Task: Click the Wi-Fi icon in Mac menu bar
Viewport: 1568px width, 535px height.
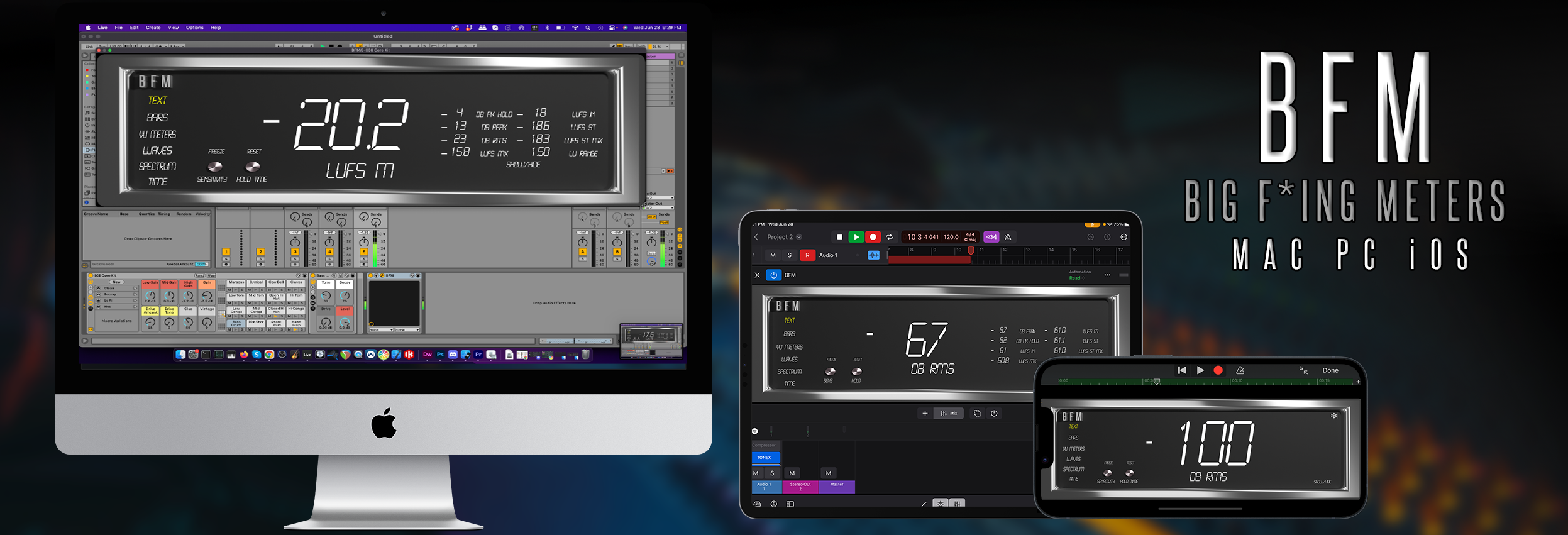Action: coord(575,28)
